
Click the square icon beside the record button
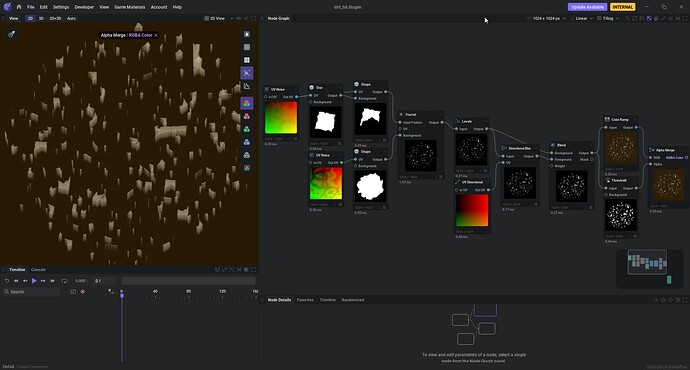pyautogui.click(x=73, y=292)
